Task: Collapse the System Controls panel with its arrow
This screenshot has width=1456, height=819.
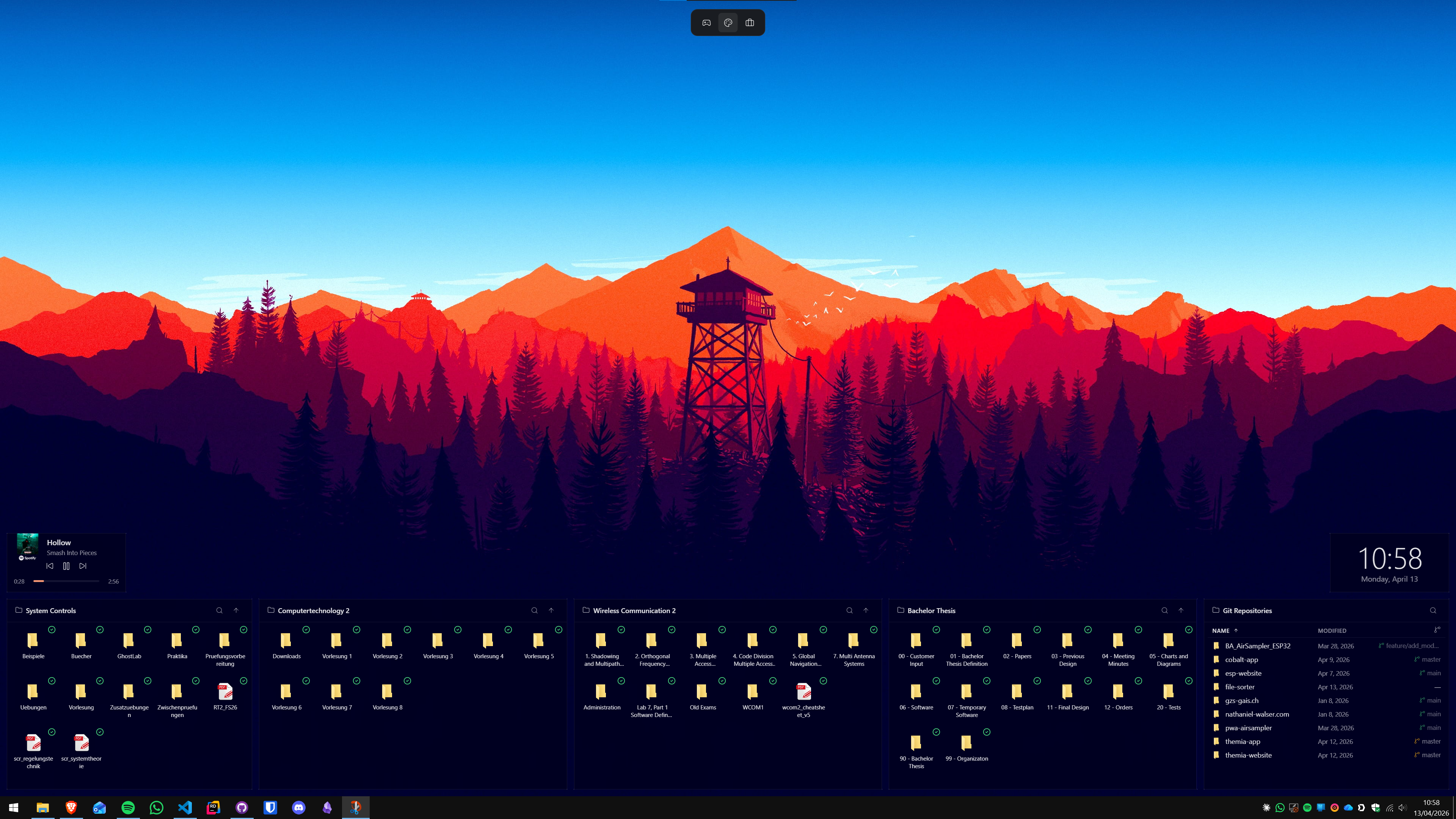Action: coord(236,610)
